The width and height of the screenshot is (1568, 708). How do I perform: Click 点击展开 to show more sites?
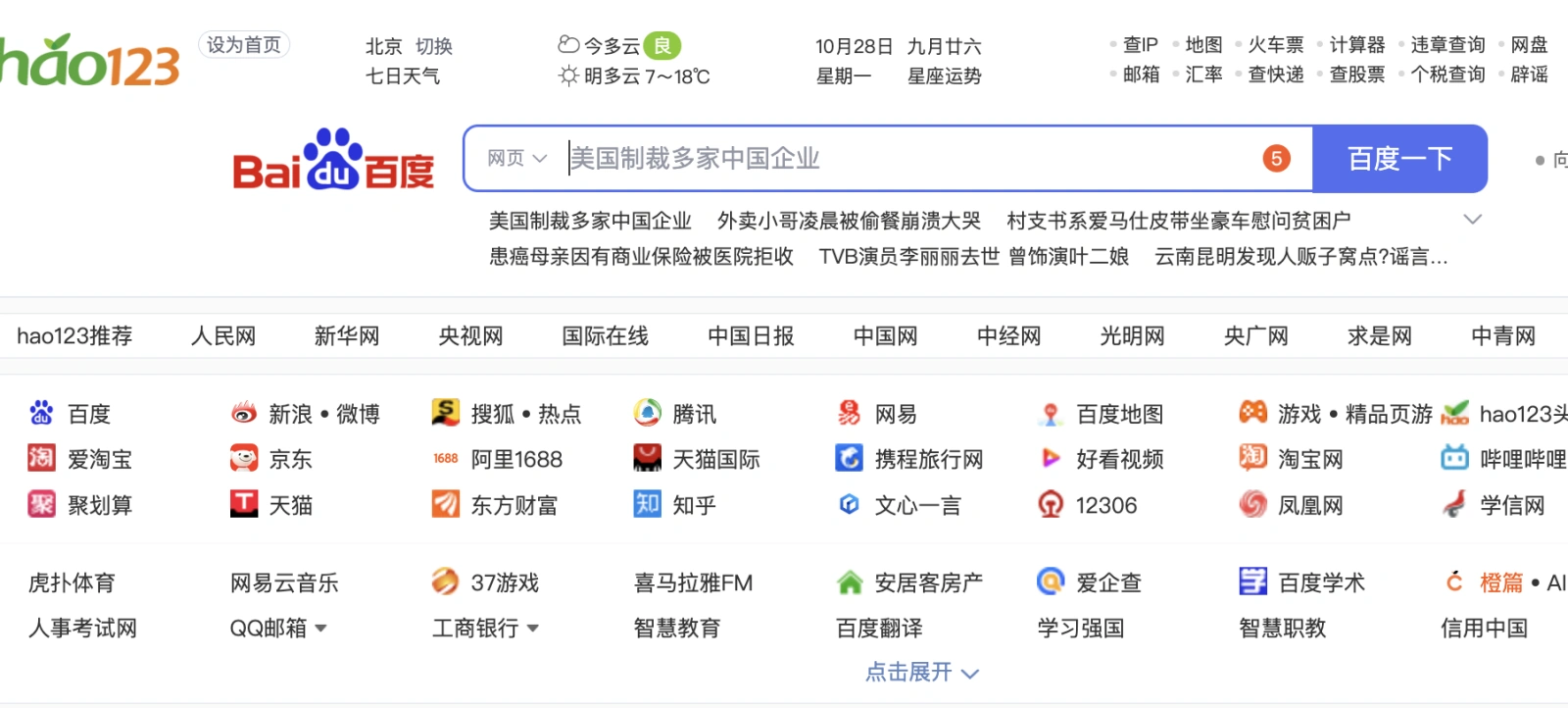coord(921,673)
